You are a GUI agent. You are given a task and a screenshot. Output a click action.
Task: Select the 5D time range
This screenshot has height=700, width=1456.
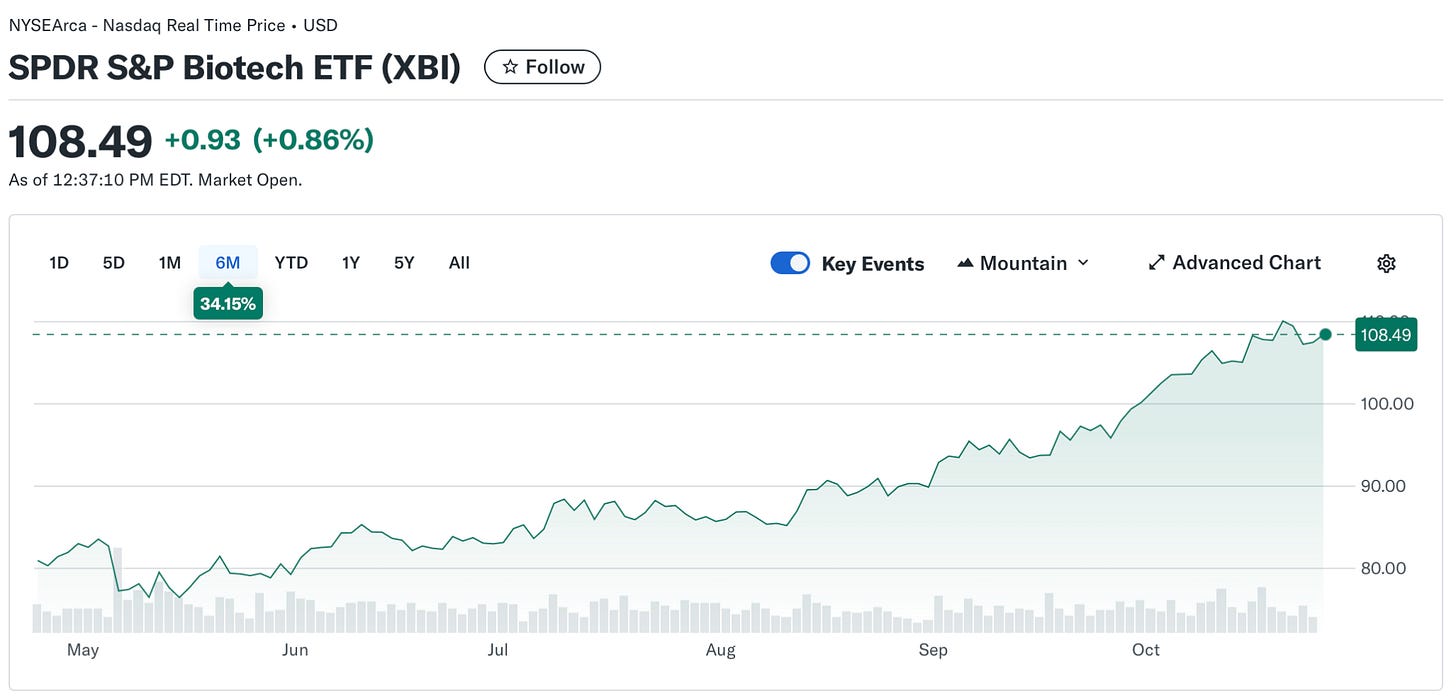[x=113, y=263]
